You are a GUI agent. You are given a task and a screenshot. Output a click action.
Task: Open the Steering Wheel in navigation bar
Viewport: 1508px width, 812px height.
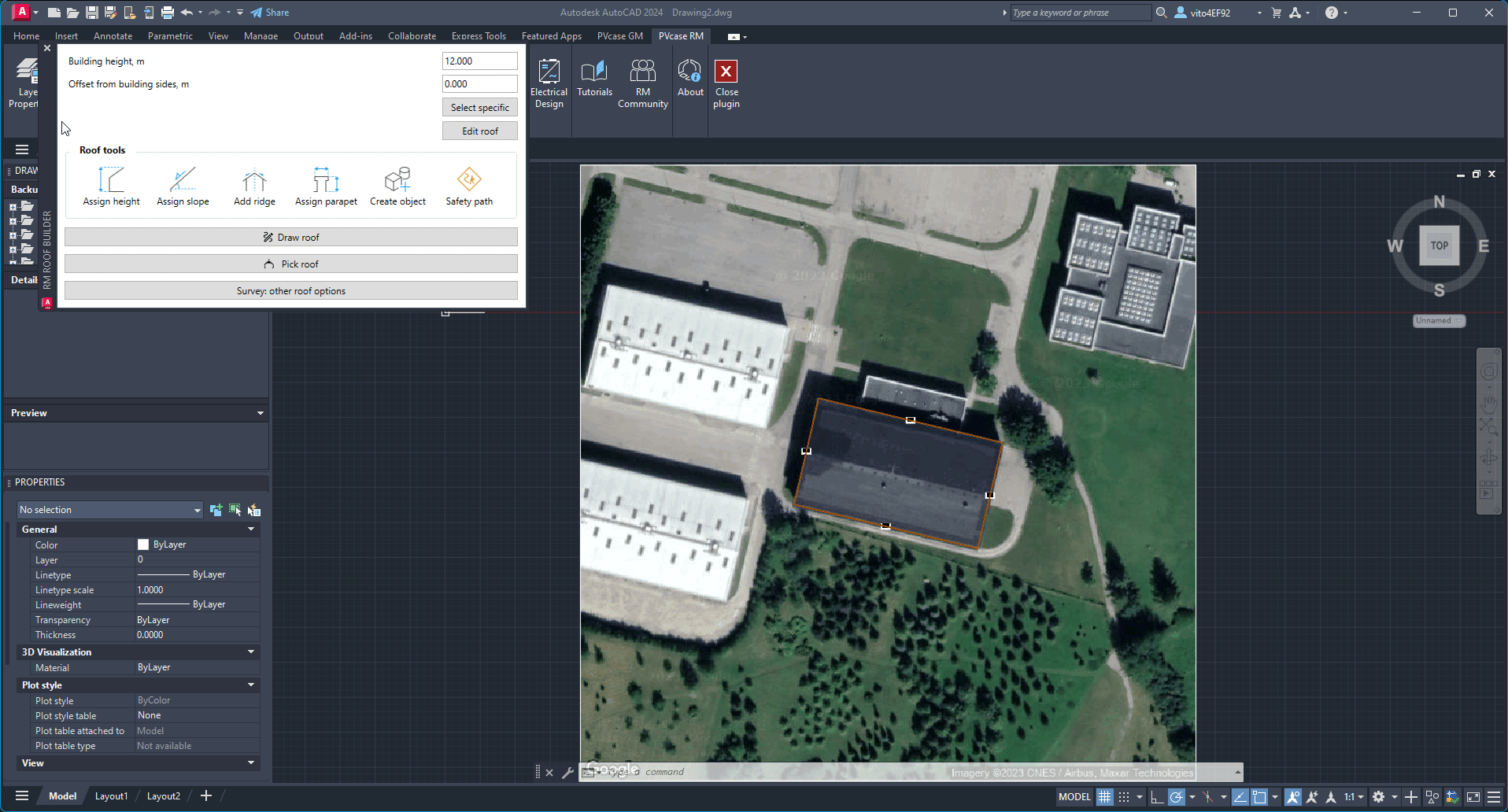(1488, 371)
